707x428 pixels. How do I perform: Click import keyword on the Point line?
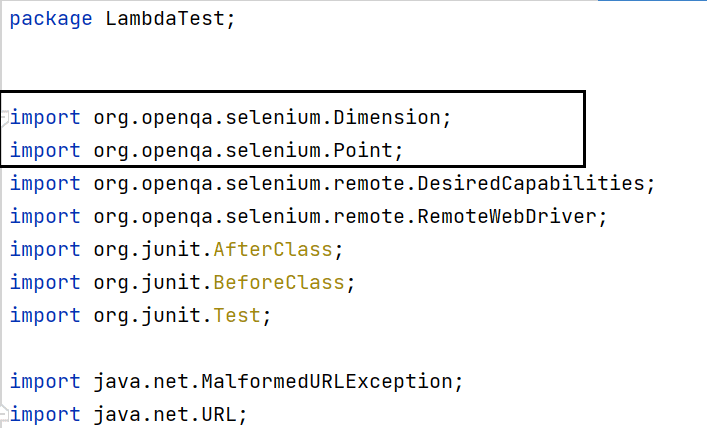(46, 151)
